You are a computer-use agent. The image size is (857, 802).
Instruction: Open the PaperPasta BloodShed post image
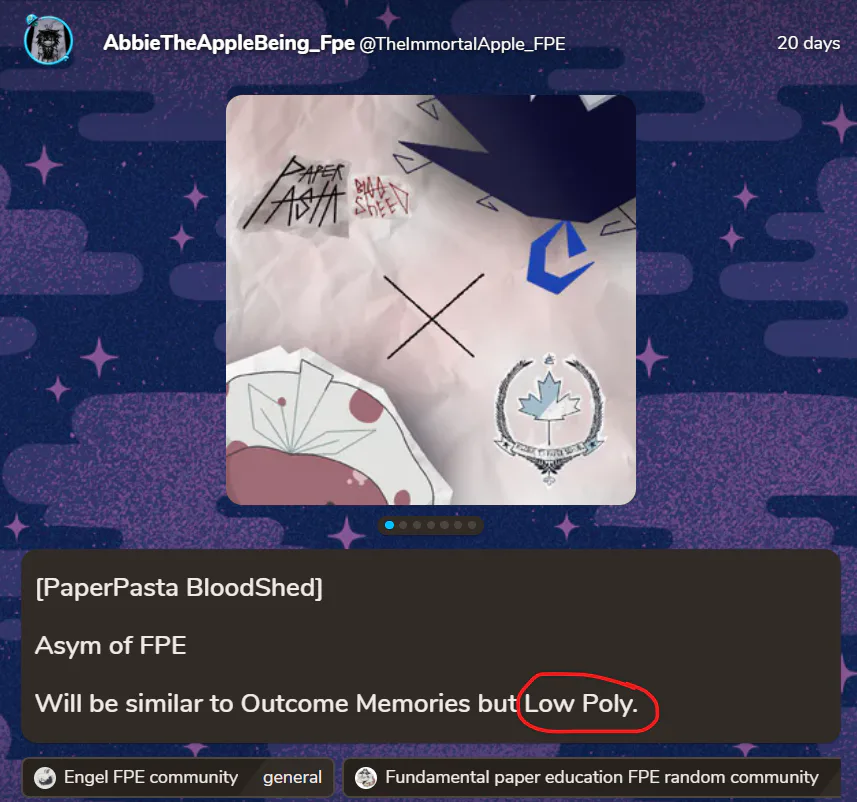[431, 300]
